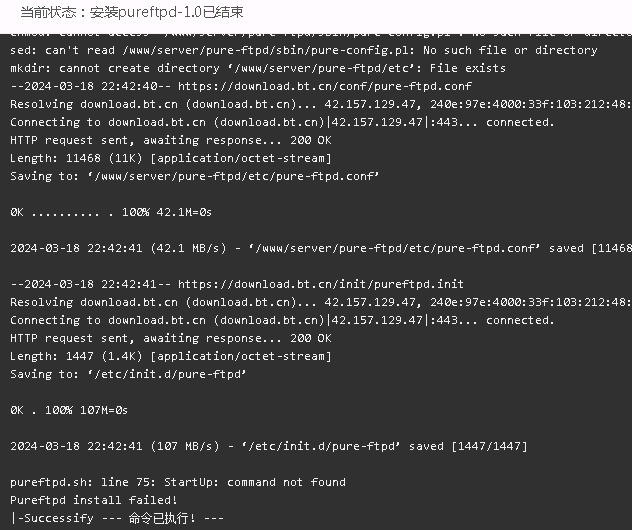Click the 107 MB/s init.d/pure-ftpd saved line
Screen dimensions: 632x530
click(x=268, y=446)
